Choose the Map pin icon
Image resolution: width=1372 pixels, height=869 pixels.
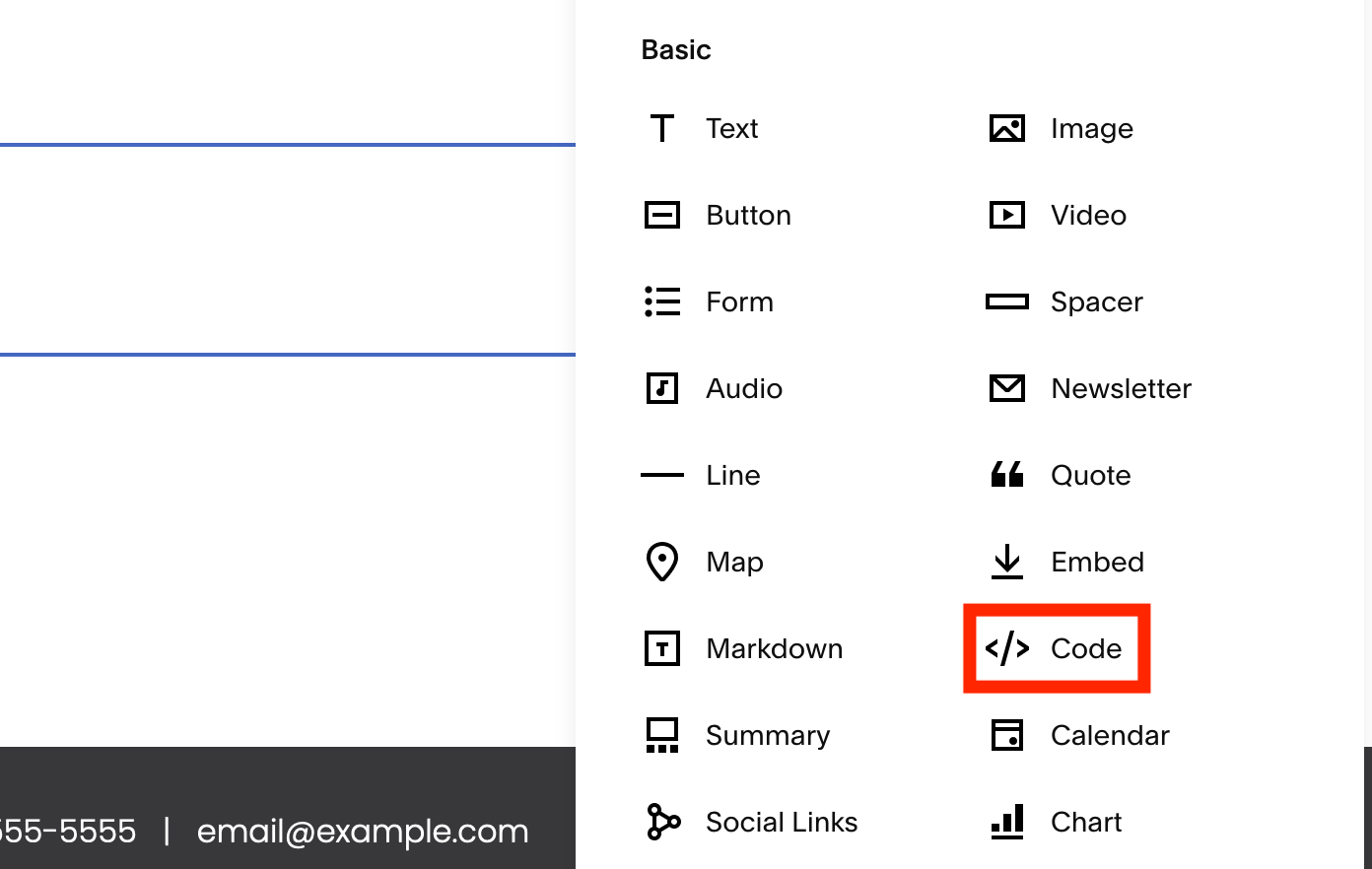tap(662, 562)
